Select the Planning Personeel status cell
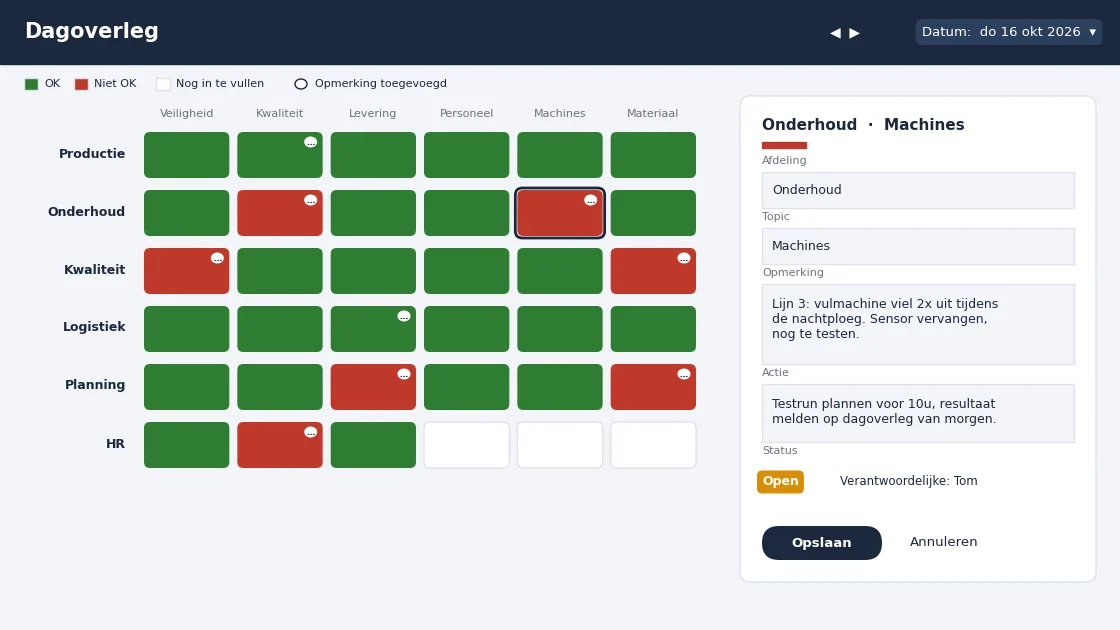Viewport: 1120px width, 630px height. click(466, 387)
